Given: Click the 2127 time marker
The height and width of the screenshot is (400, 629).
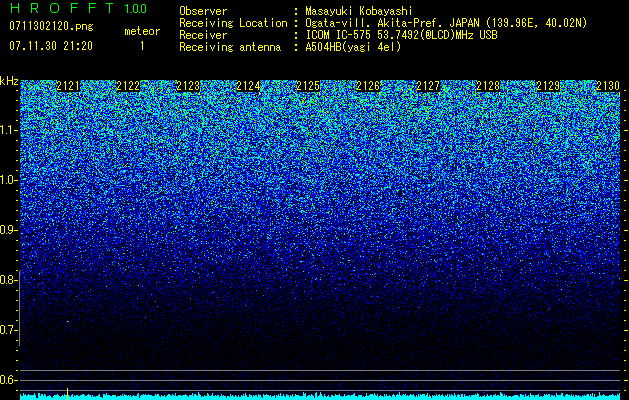Looking at the screenshot, I should [x=428, y=86].
